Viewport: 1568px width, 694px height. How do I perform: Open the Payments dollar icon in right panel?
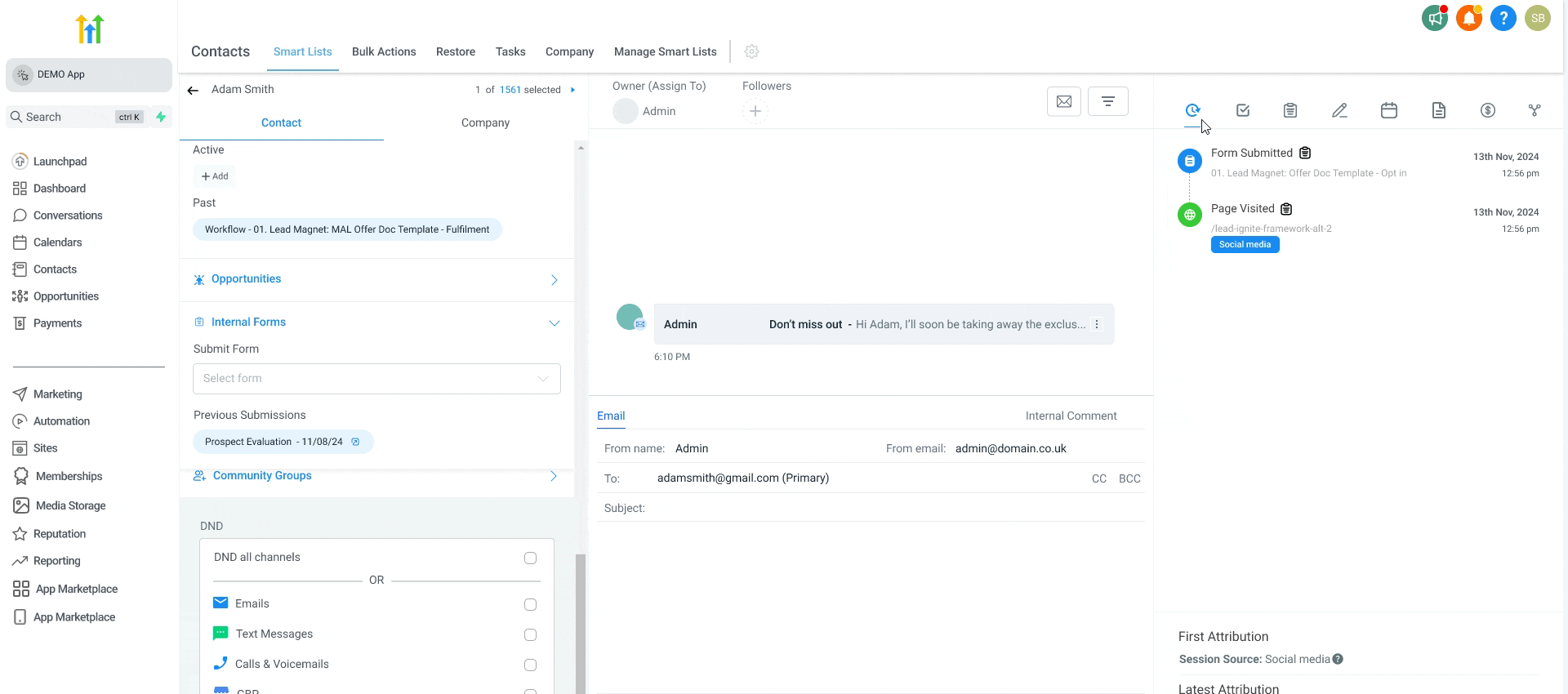(1488, 110)
